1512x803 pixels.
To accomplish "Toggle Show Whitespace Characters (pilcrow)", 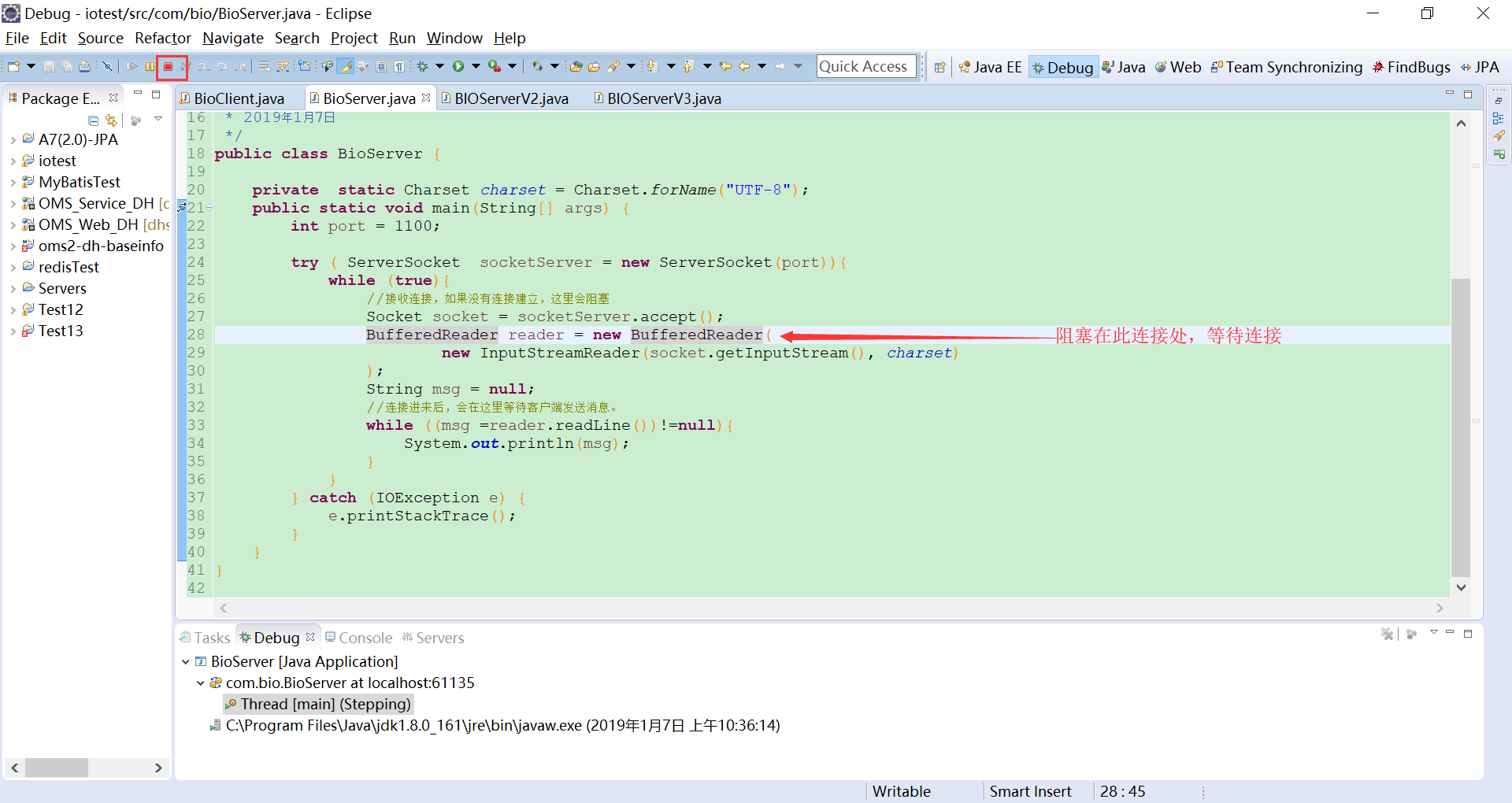I will pos(399,67).
